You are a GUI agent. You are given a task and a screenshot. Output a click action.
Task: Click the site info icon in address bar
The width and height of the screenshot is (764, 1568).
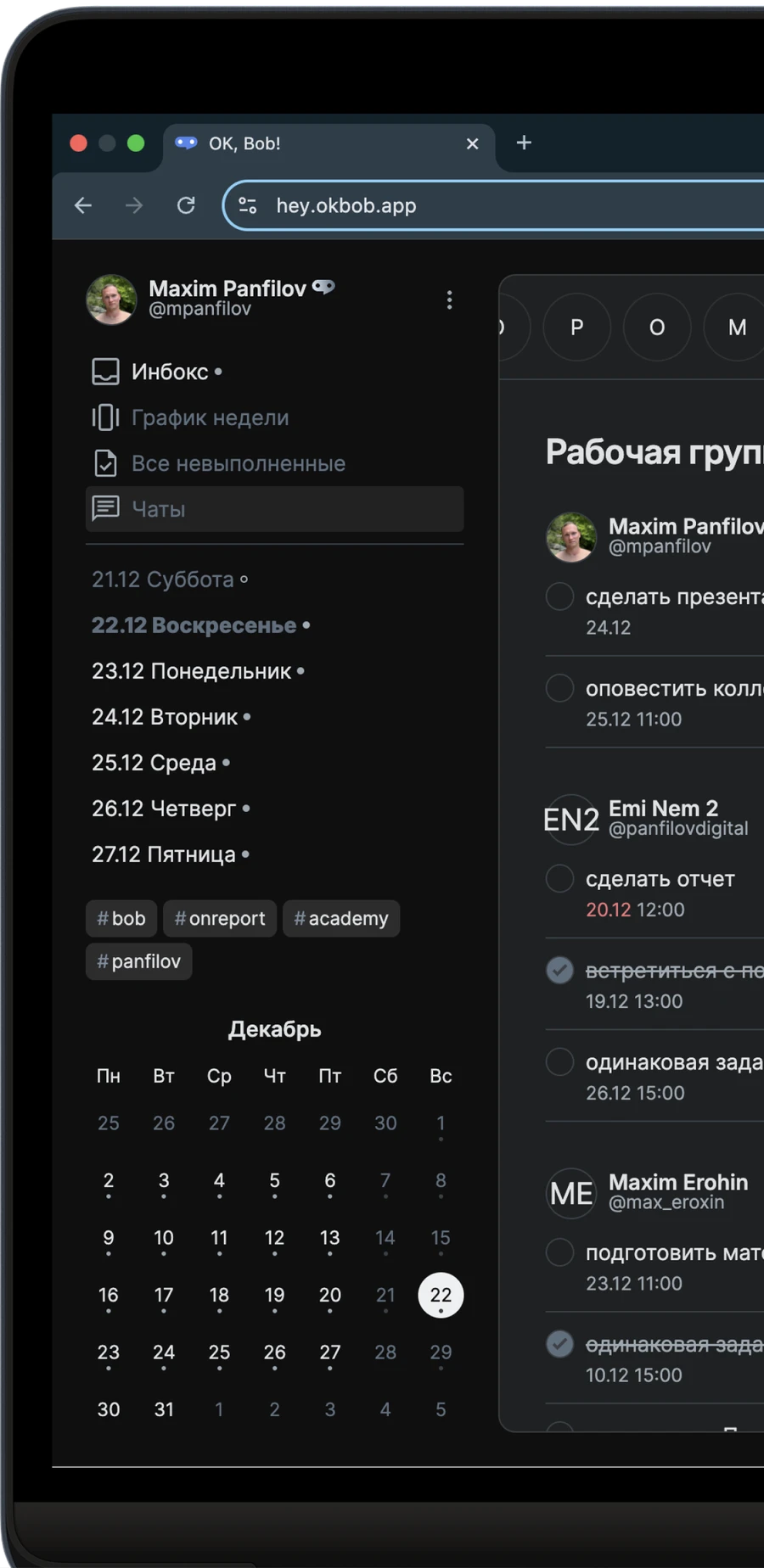coord(247,205)
